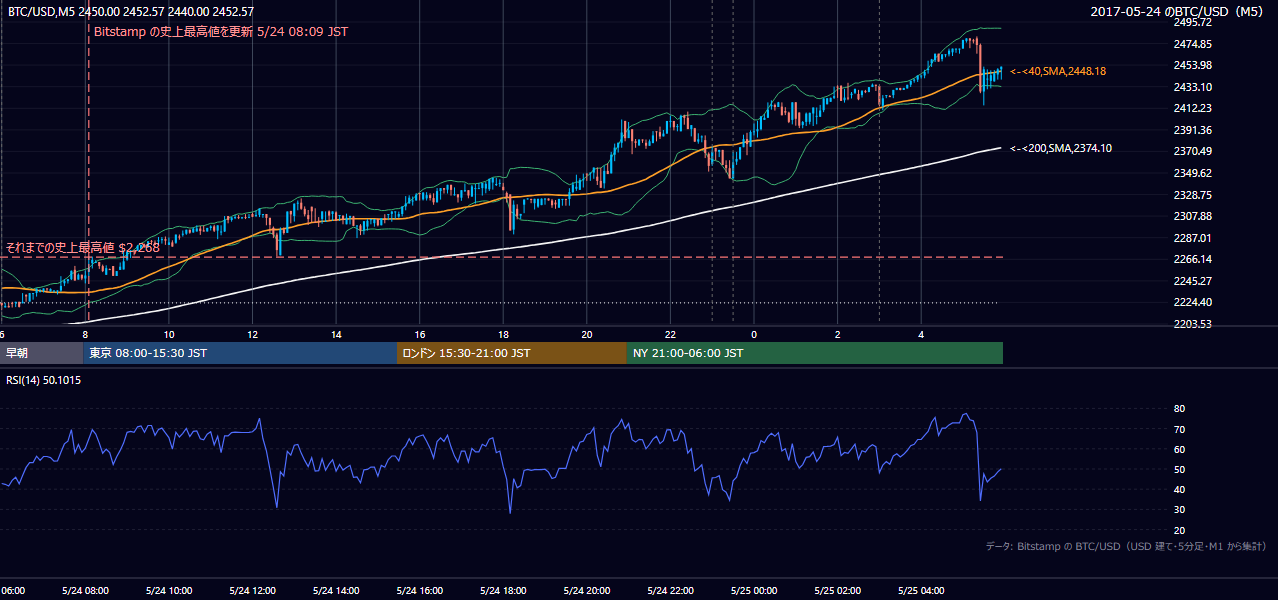
Task: Click the RSI(14) 50.1015 indicator label
Action: tap(45, 380)
